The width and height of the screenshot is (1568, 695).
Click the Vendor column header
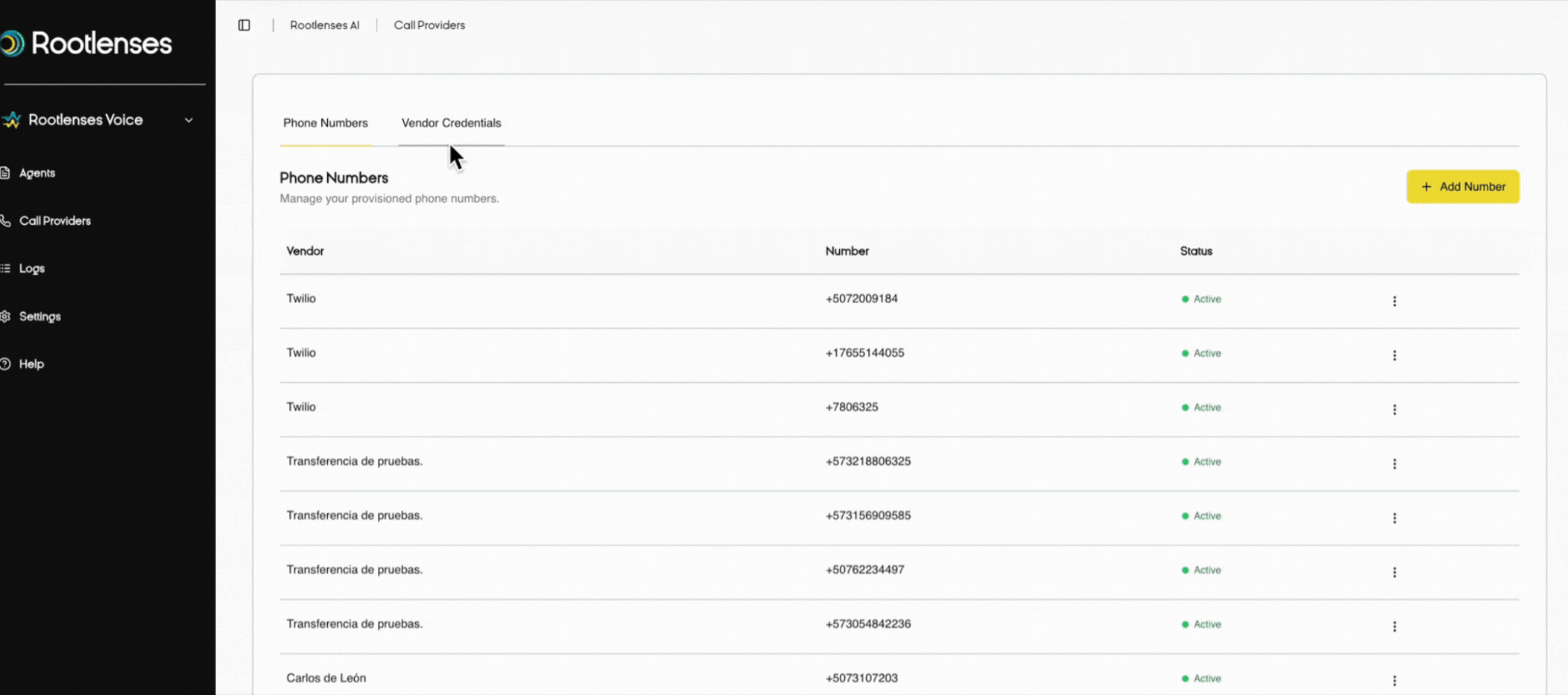click(305, 251)
